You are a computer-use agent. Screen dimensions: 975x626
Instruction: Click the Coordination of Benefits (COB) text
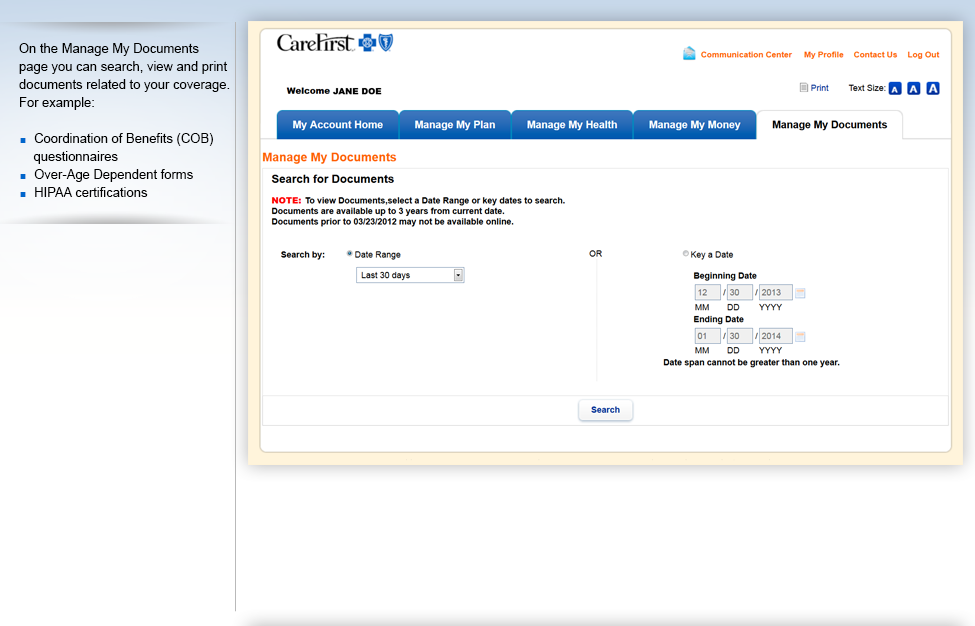(x=124, y=139)
